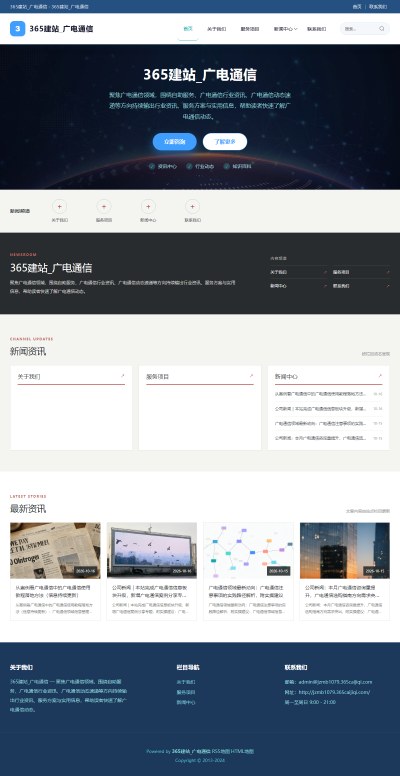Open 服务项目 link in dark newsroom panel

tap(341, 272)
